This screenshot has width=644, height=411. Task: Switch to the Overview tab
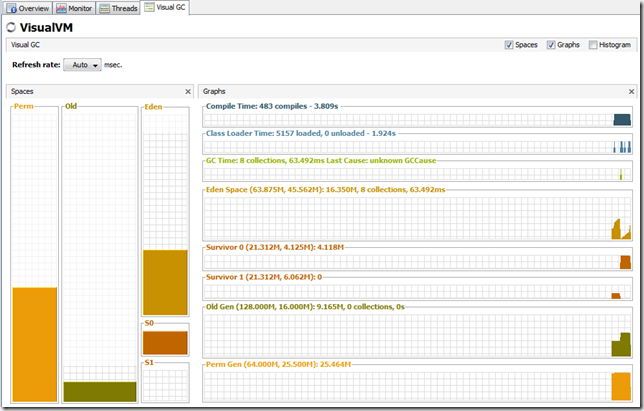point(28,8)
